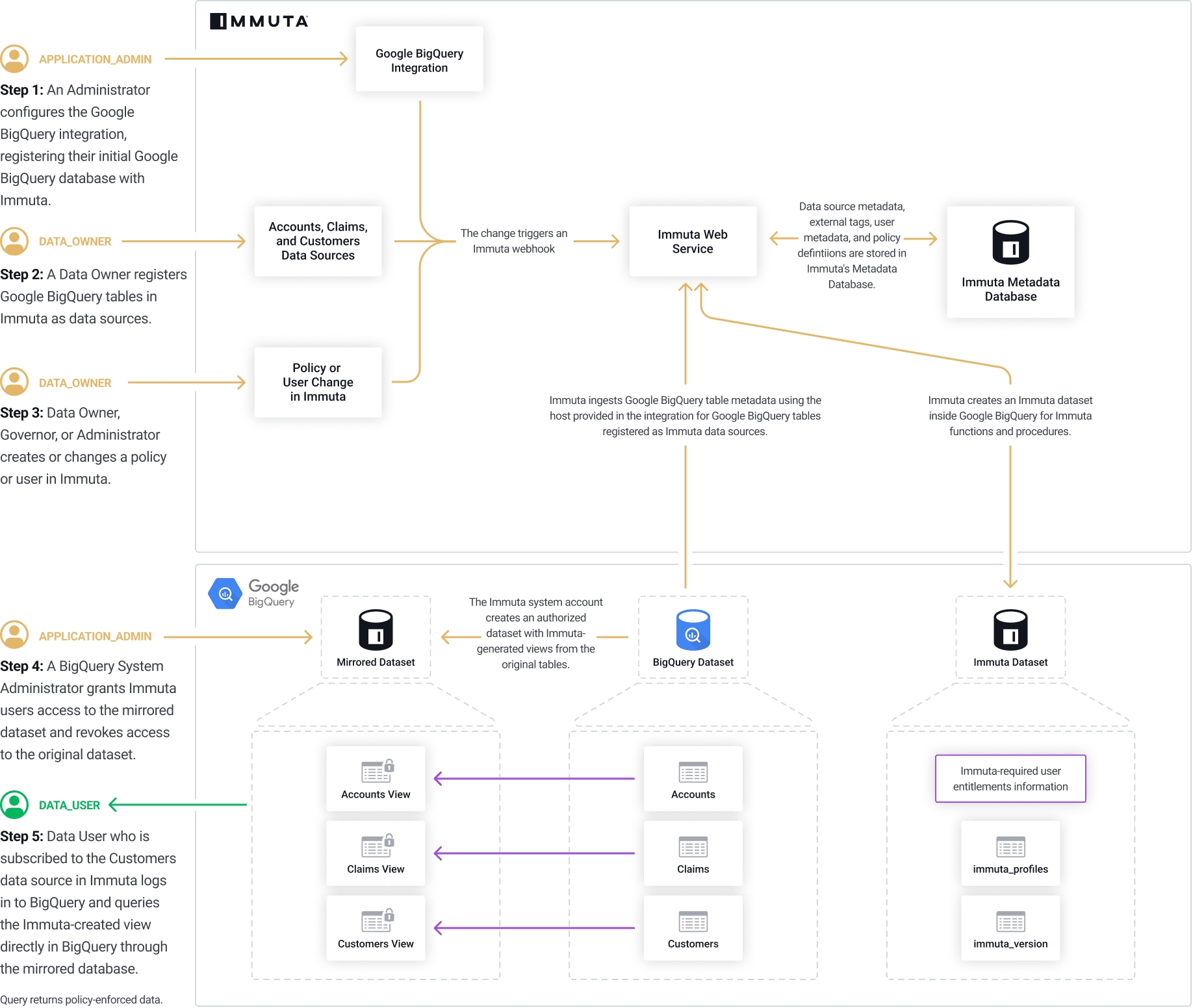Select the Immuta Web Service box
1193x1008 pixels.
pyautogui.click(x=693, y=242)
